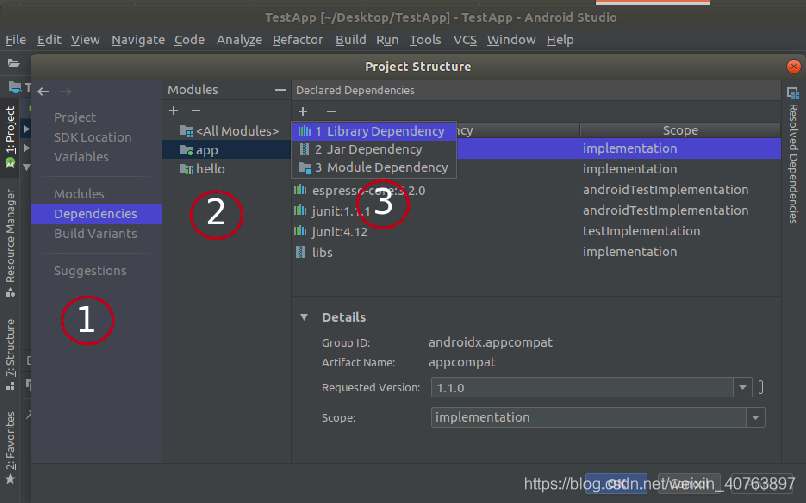This screenshot has height=503, width=806.
Task: Open the Help menu
Action: [560, 40]
